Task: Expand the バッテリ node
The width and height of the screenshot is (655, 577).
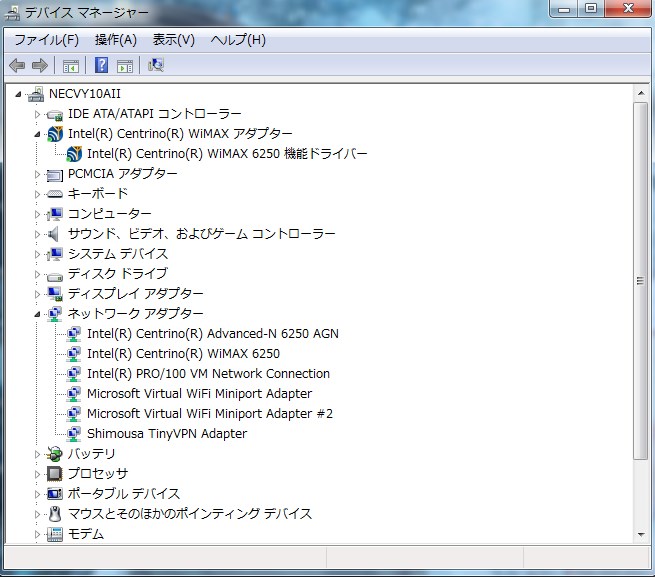Action: click(x=37, y=454)
